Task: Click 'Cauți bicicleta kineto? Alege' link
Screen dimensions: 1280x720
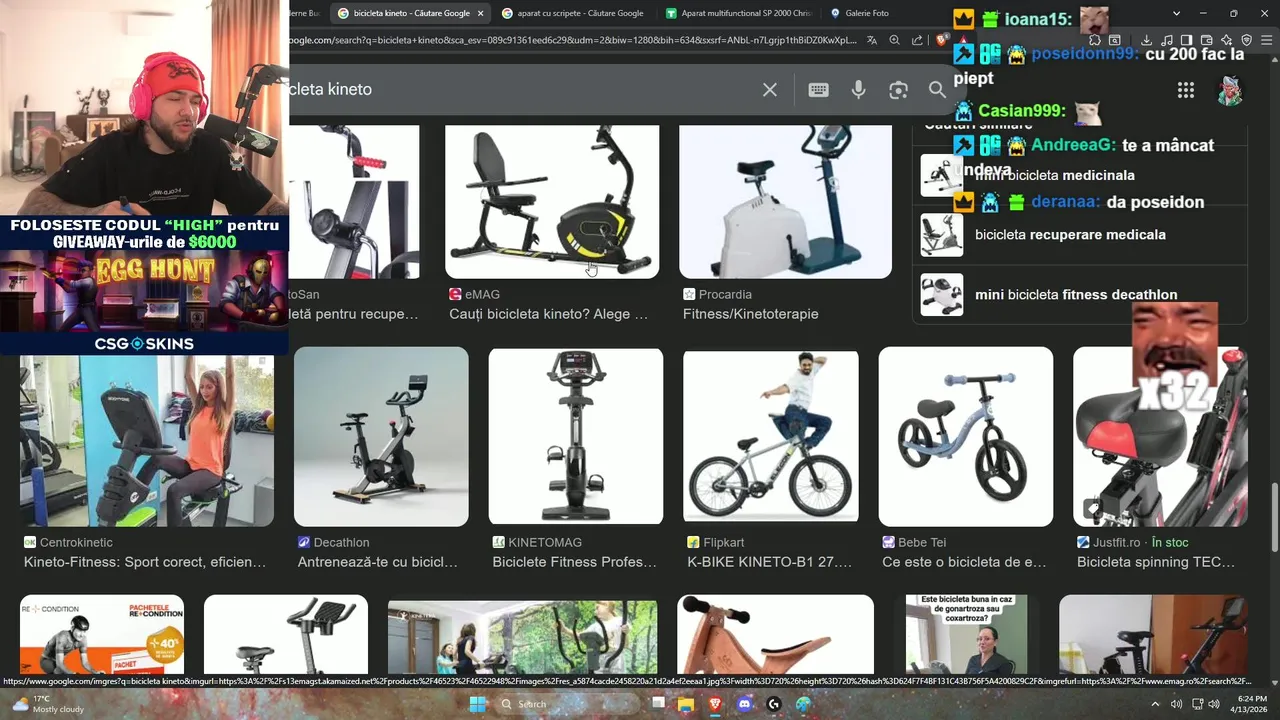Action: (549, 314)
